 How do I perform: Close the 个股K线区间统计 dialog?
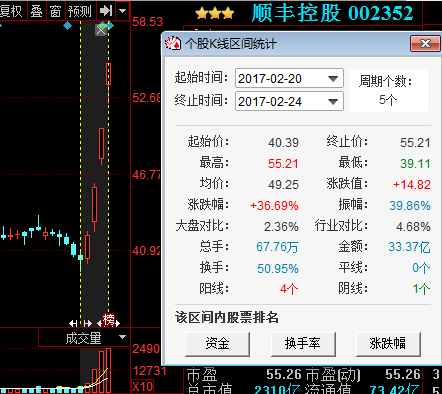click(x=425, y=44)
